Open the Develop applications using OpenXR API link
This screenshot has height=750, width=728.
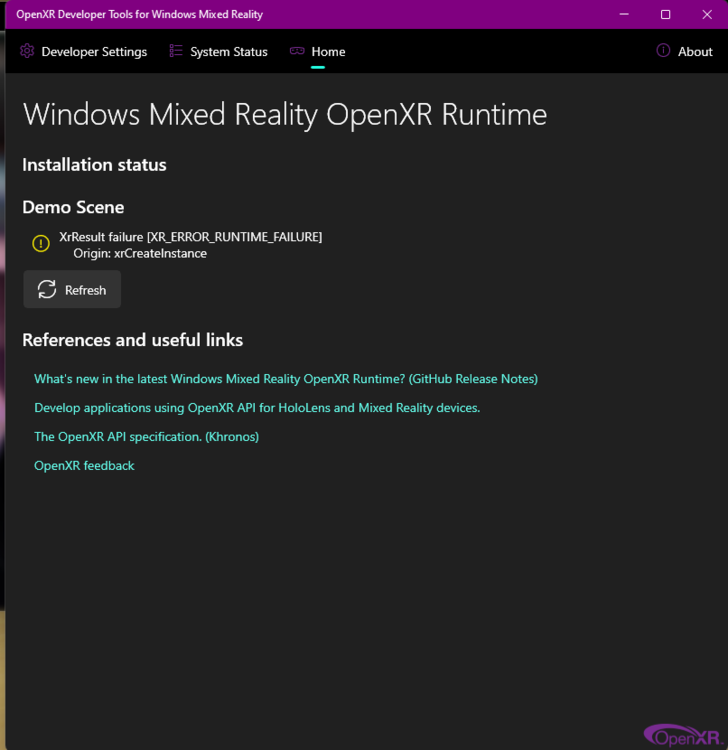point(257,408)
